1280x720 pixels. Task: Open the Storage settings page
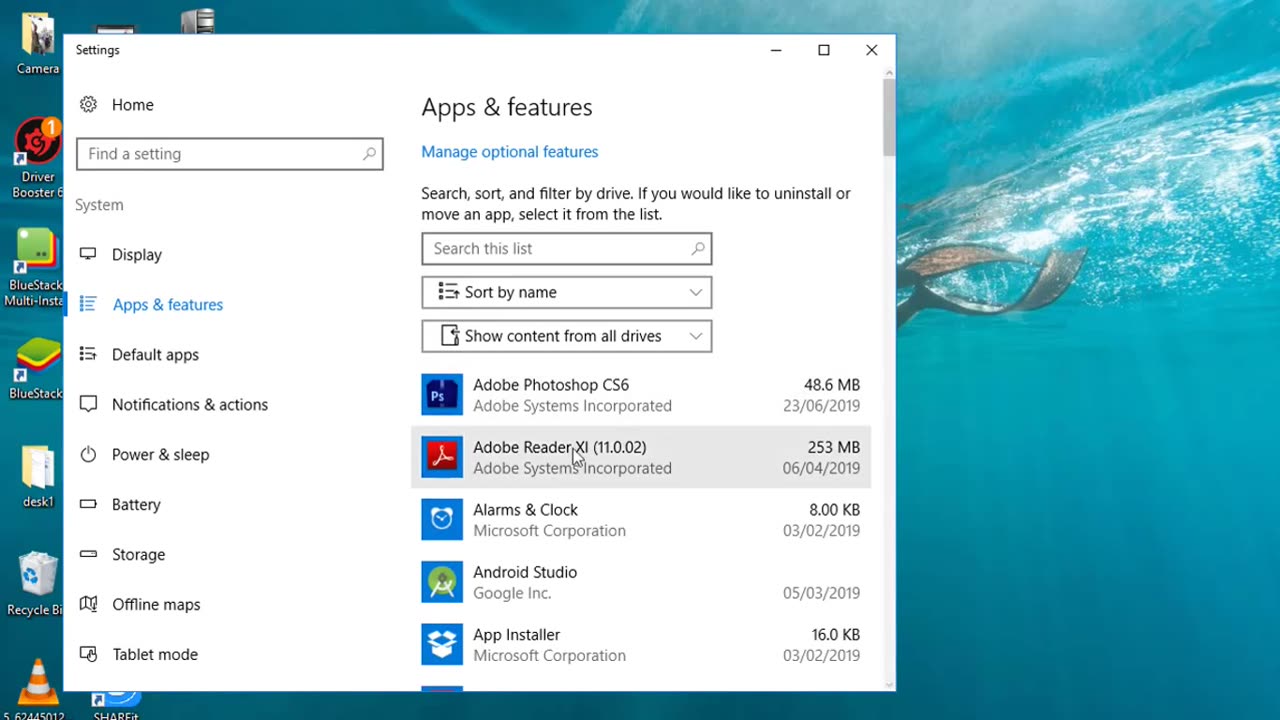(139, 555)
